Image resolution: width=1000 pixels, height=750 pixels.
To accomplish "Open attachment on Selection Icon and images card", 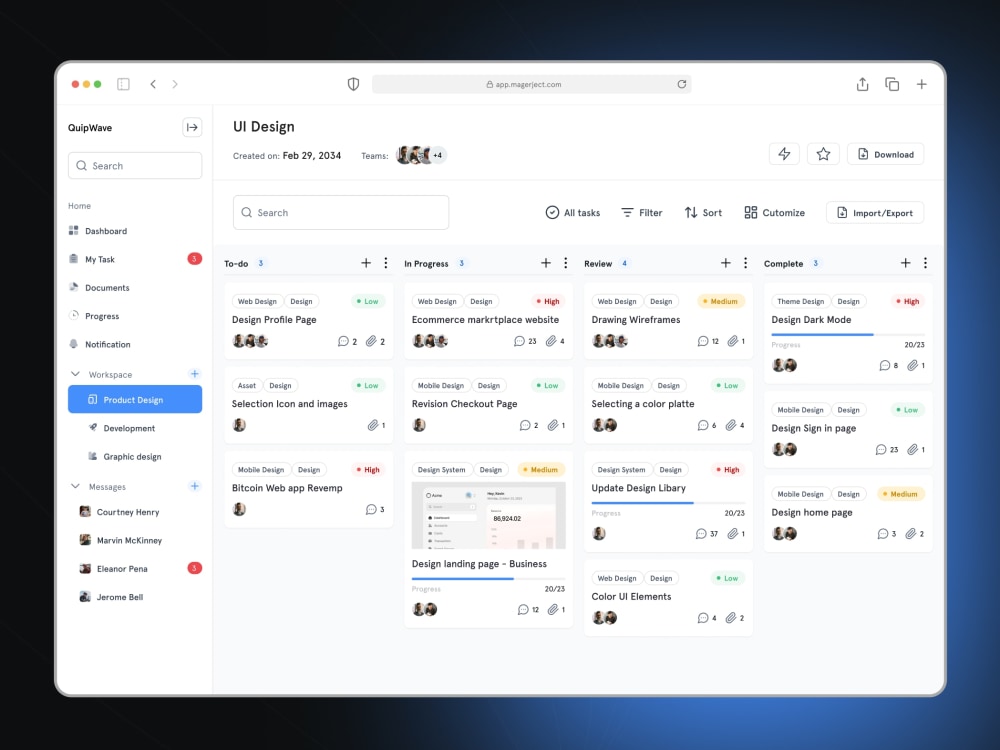I will coord(376,425).
